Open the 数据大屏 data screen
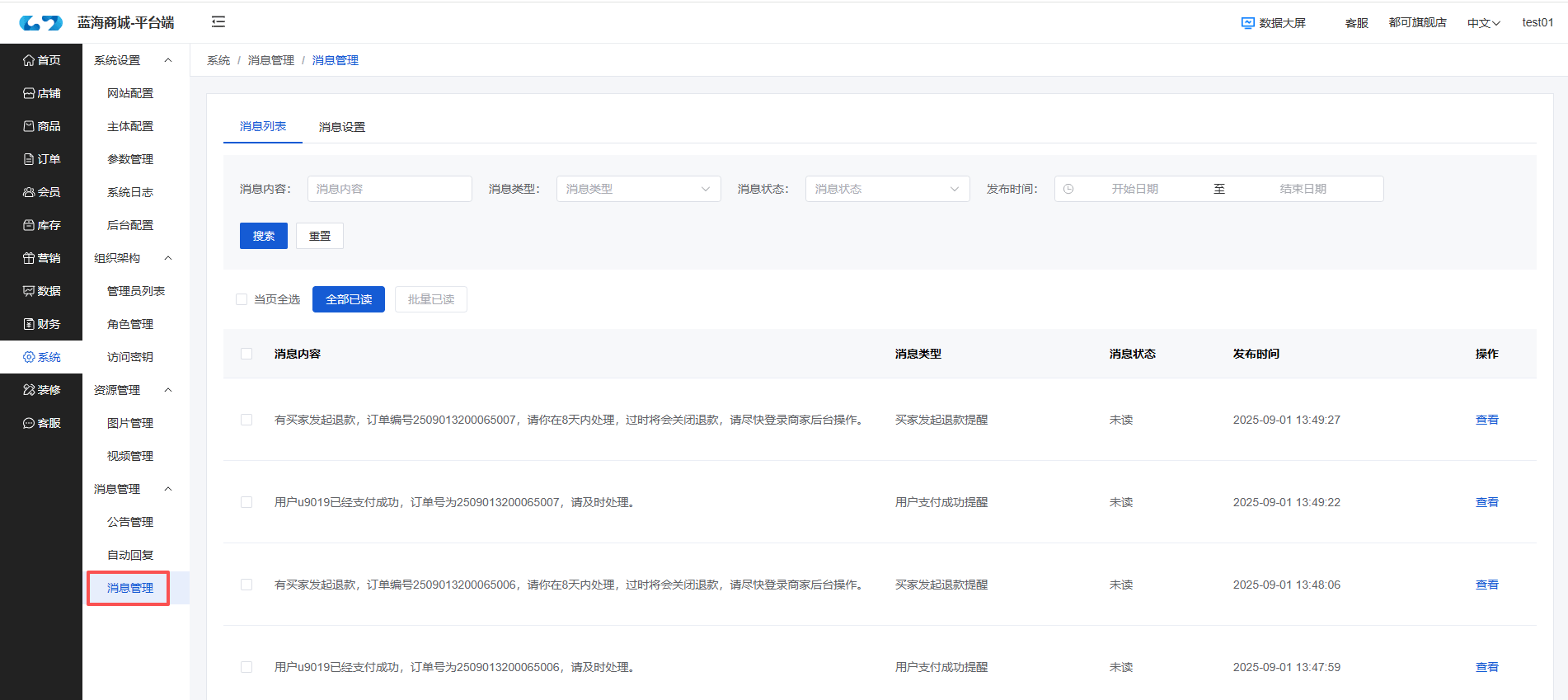Viewport: 1568px width, 700px height. [x=1274, y=23]
